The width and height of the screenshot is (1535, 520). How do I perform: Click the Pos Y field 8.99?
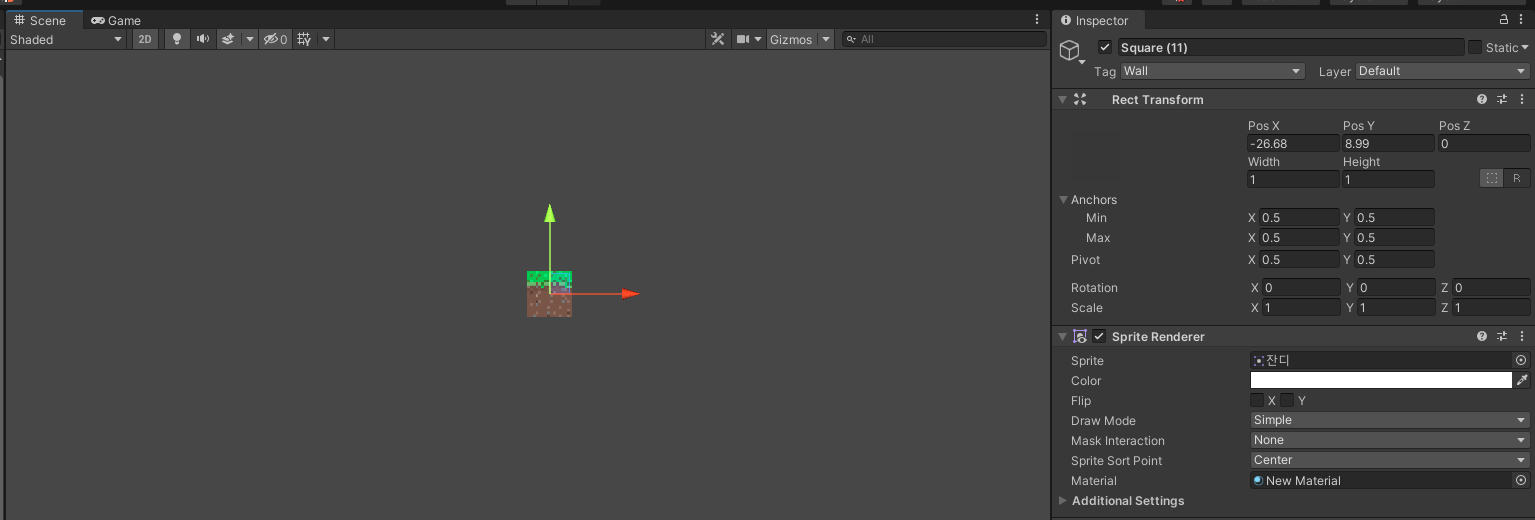click(x=1388, y=143)
